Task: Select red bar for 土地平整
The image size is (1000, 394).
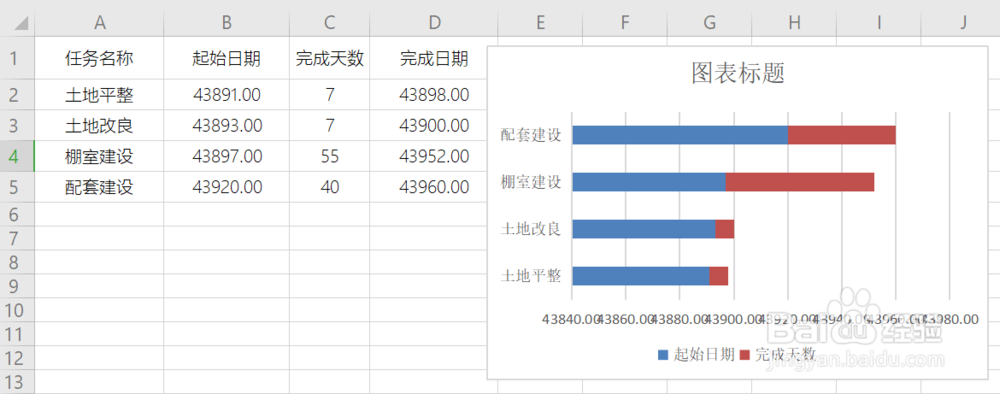Action: tap(719, 276)
